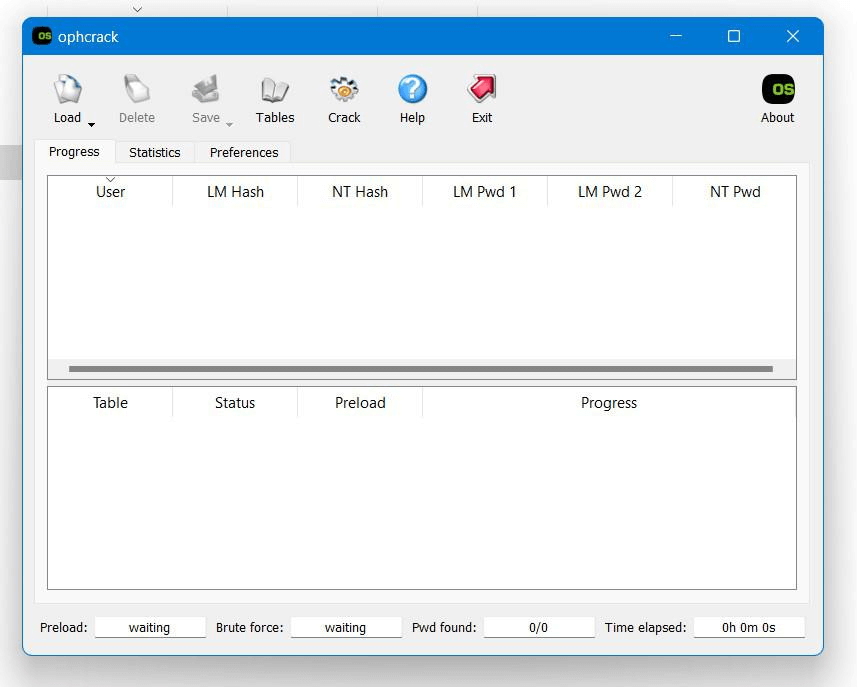Toggle sort indicator above User column
The width and height of the screenshot is (857, 687).
point(110,179)
